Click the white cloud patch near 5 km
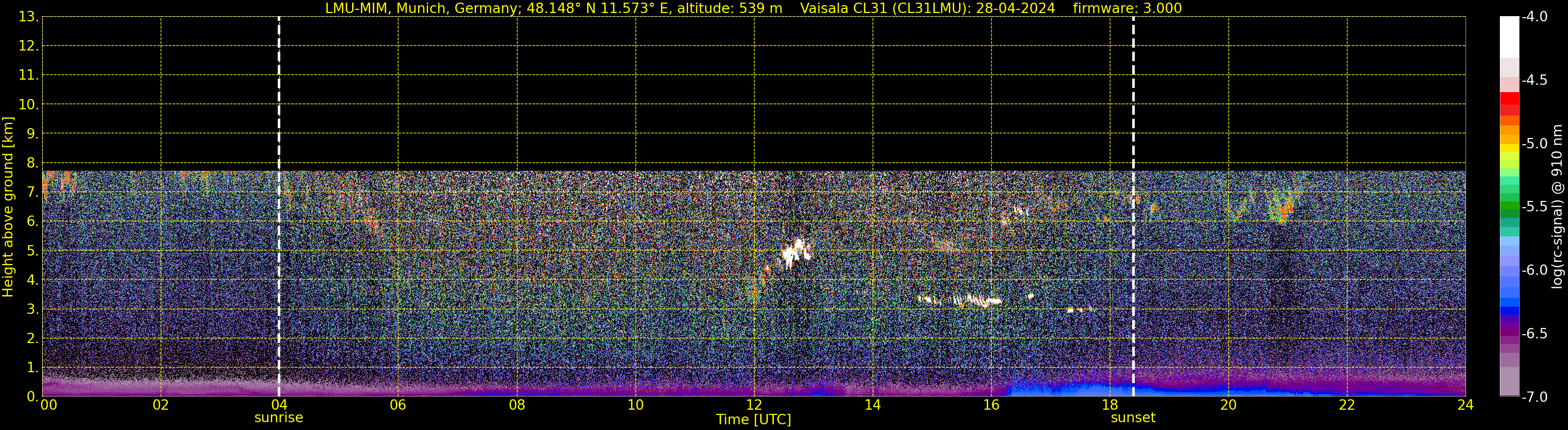 click(794, 253)
